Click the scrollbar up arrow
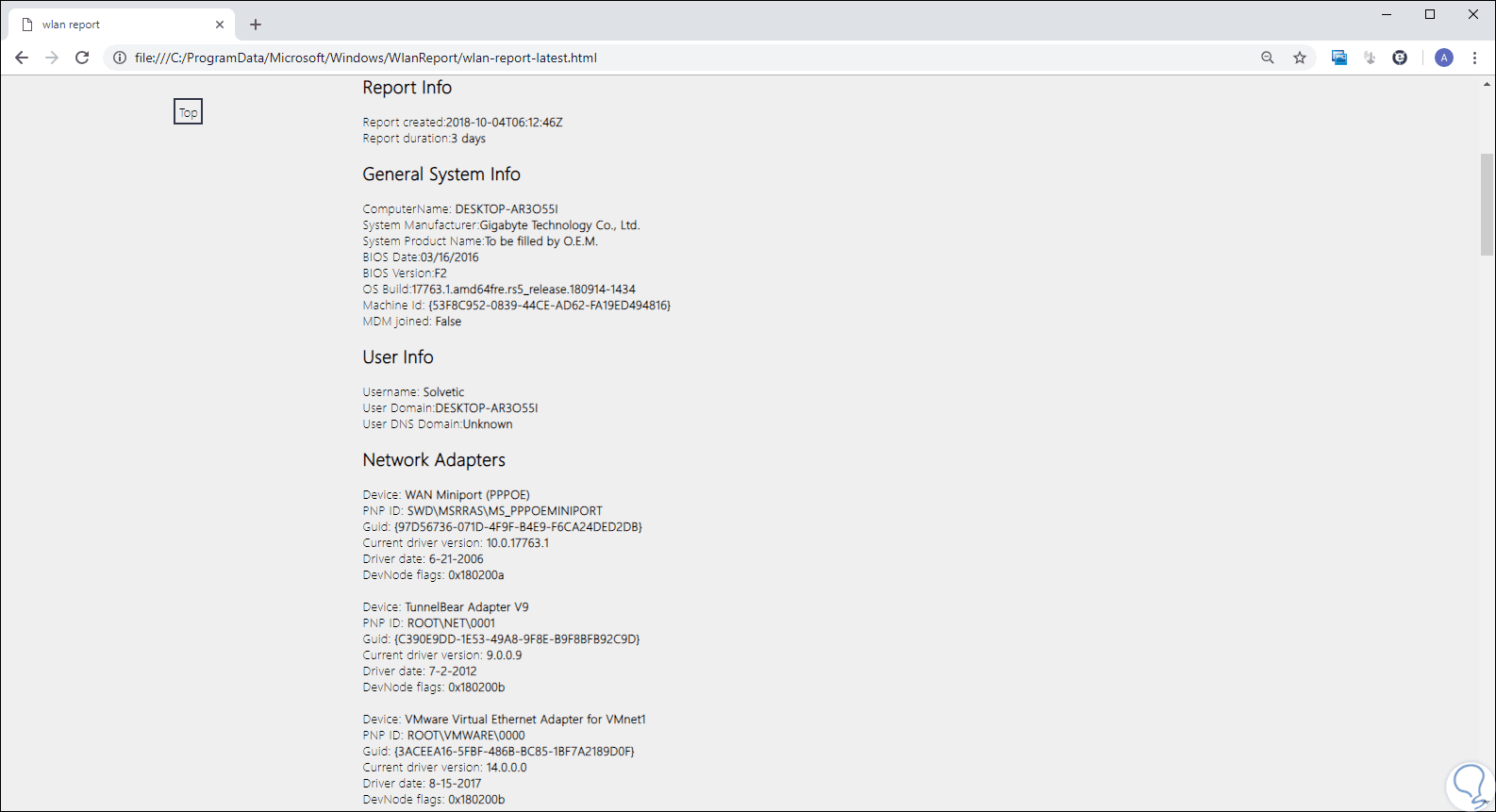 1488,84
